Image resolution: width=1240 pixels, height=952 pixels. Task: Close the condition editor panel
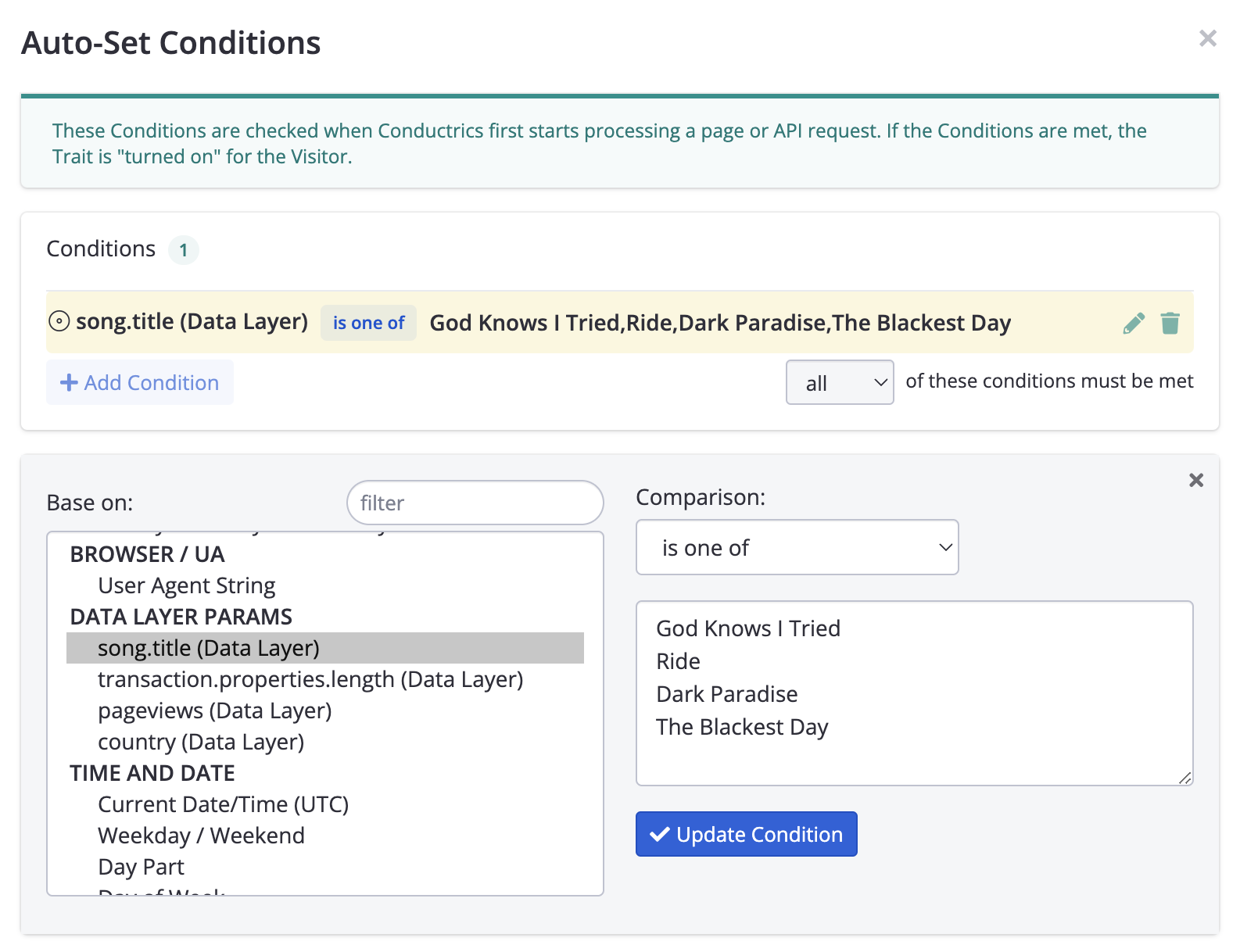(1195, 480)
